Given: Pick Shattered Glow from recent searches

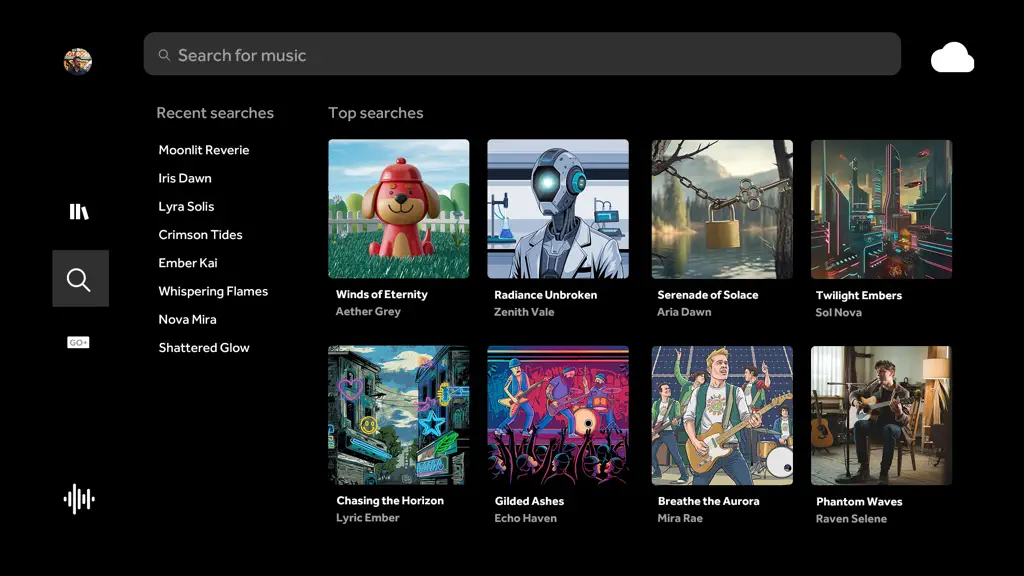Looking at the screenshot, I should point(204,347).
